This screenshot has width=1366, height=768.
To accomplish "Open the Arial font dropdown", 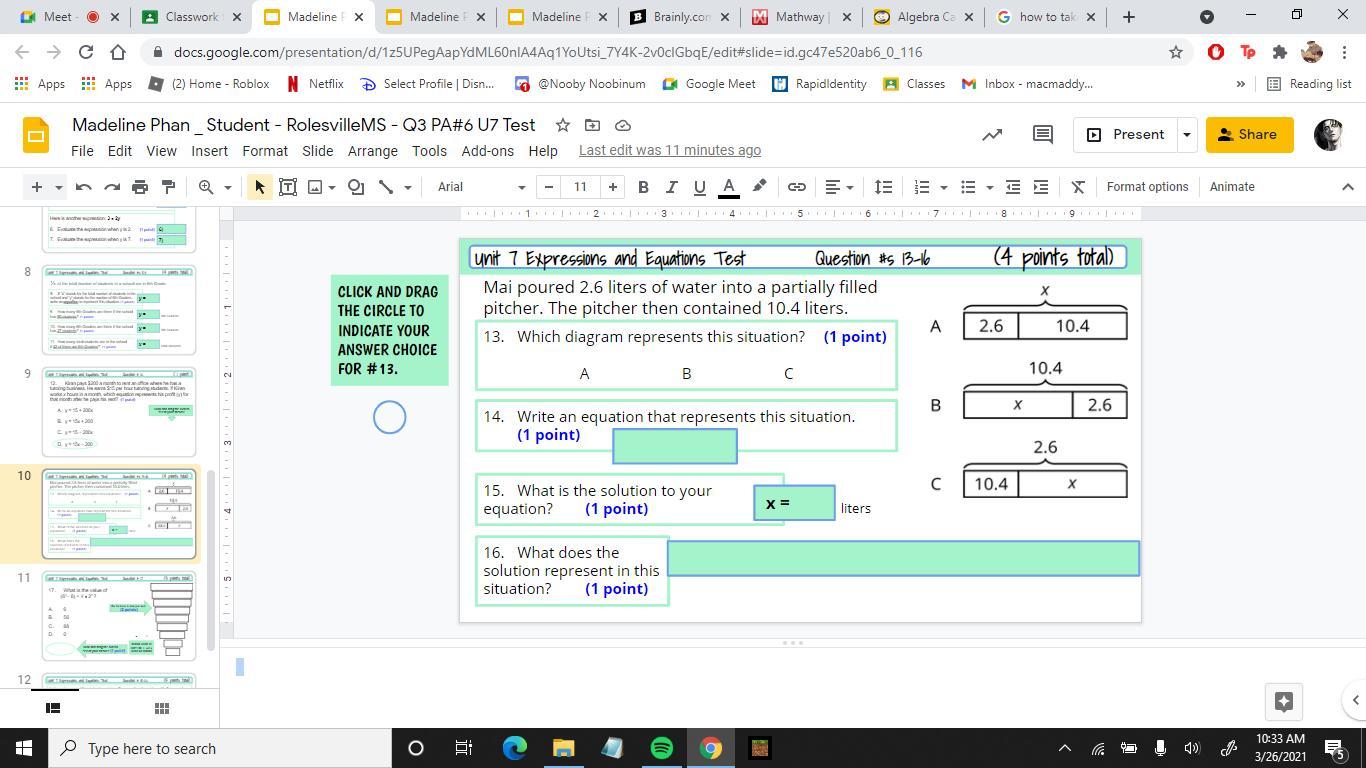I will pos(480,187).
